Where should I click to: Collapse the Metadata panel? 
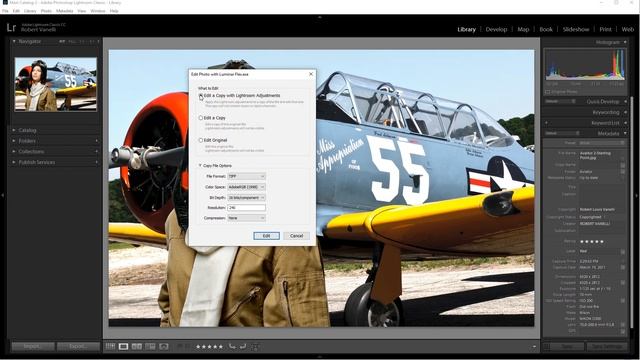tap(625, 133)
